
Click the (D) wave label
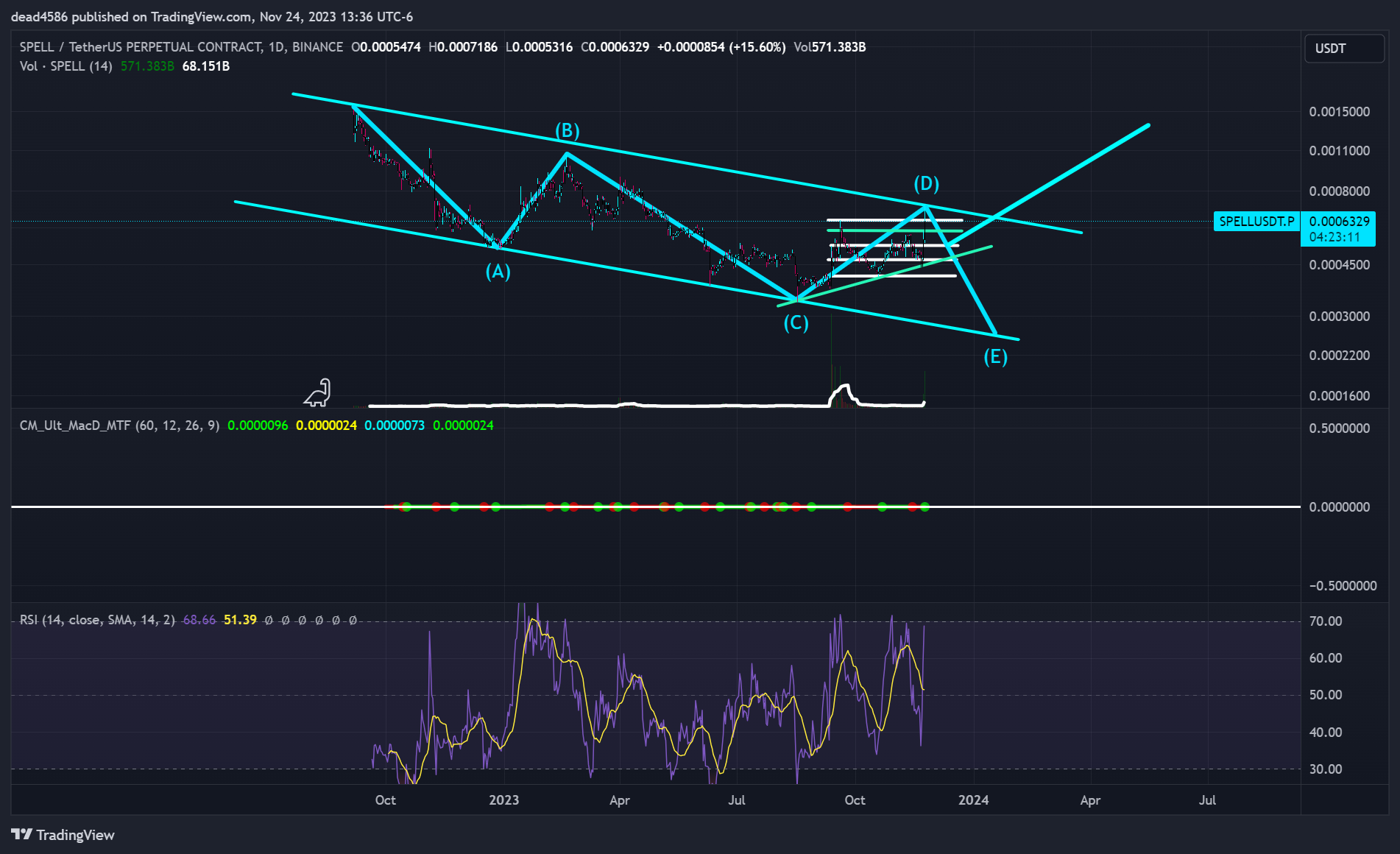click(926, 183)
